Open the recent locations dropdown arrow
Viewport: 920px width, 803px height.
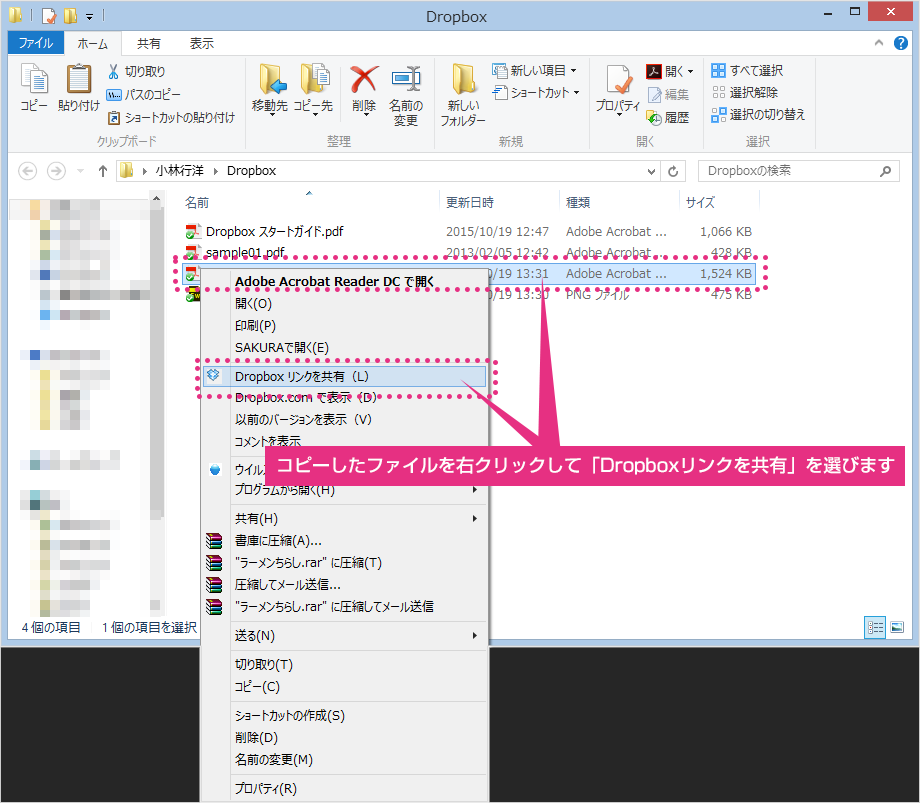[x=80, y=171]
